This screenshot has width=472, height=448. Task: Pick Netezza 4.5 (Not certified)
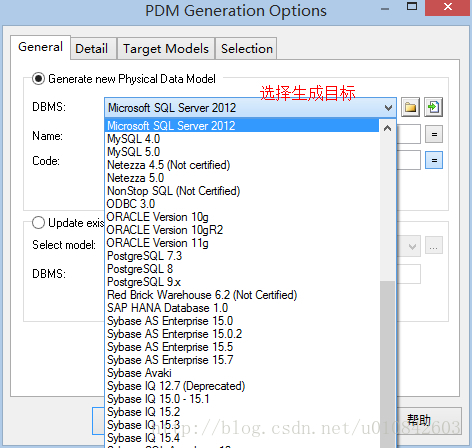(242, 165)
